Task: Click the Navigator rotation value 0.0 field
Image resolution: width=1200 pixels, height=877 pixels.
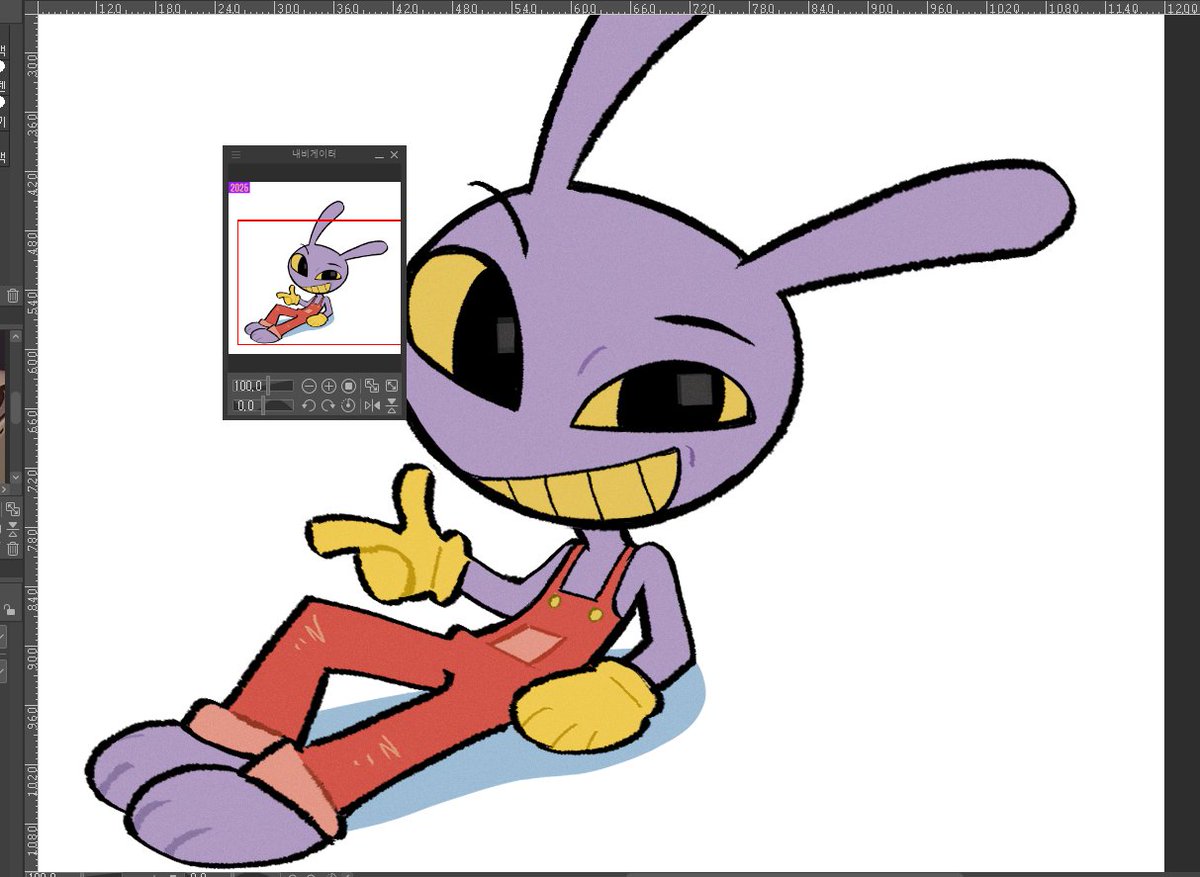Action: point(245,405)
